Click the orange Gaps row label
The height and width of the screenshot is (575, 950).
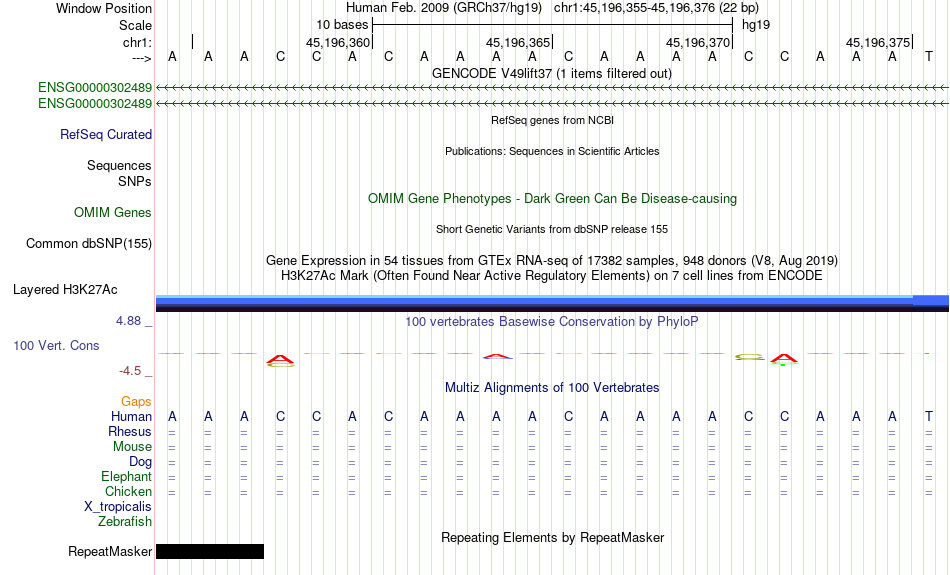click(136, 402)
